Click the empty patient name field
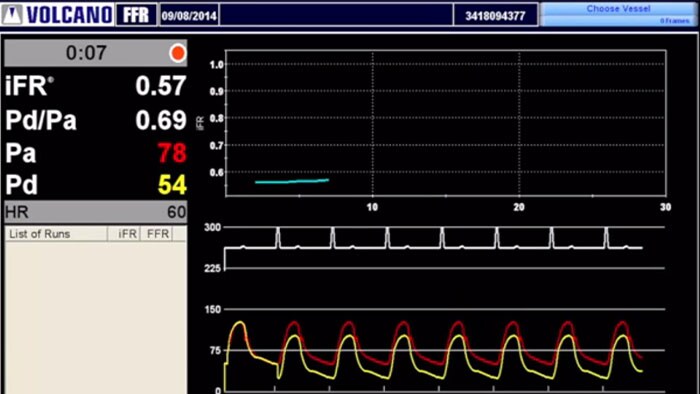This screenshot has width=700, height=394. 336,16
